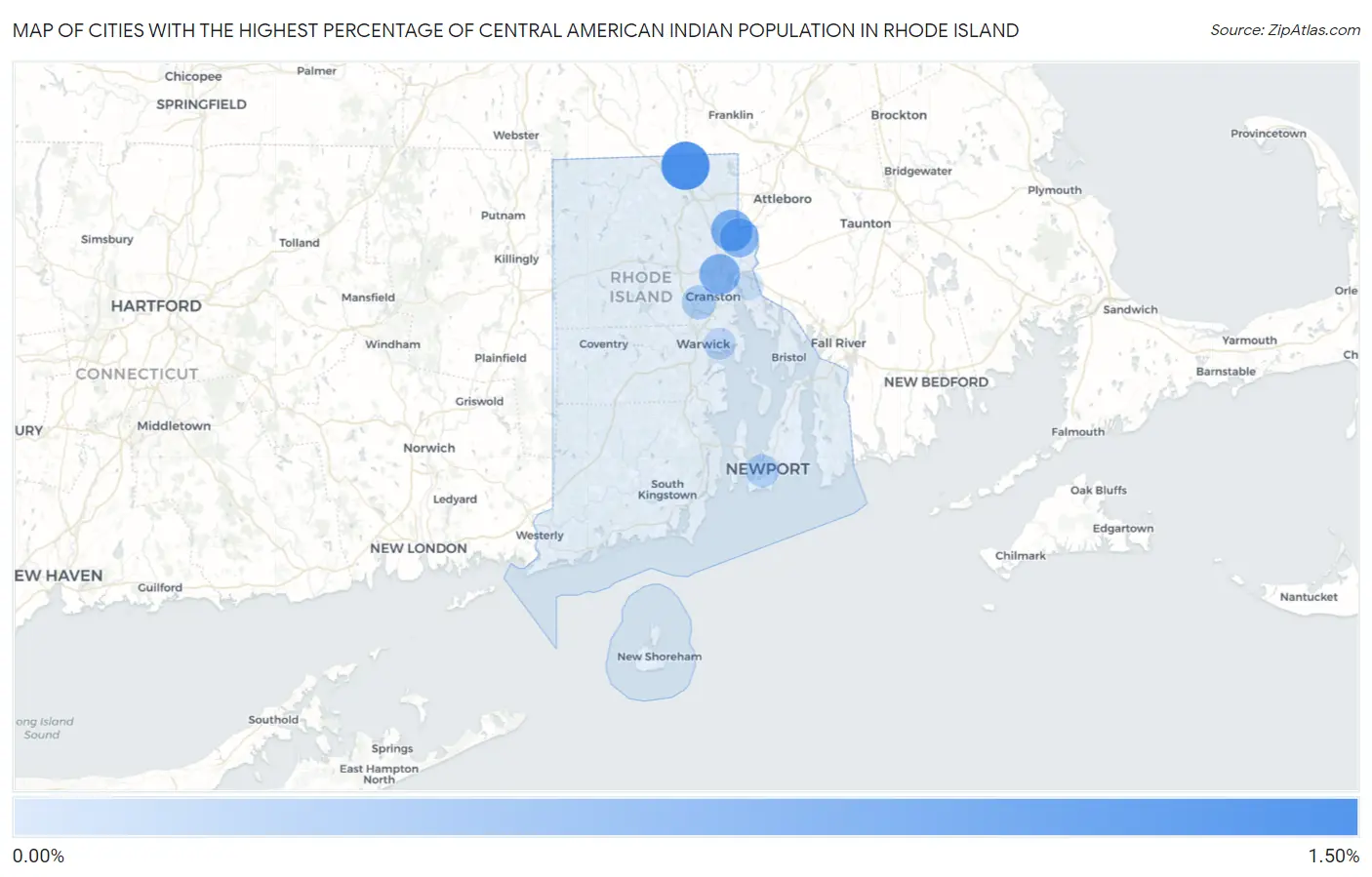Click the 'Plymouth' map label
The width and height of the screenshot is (1372, 877).
pos(1054,190)
